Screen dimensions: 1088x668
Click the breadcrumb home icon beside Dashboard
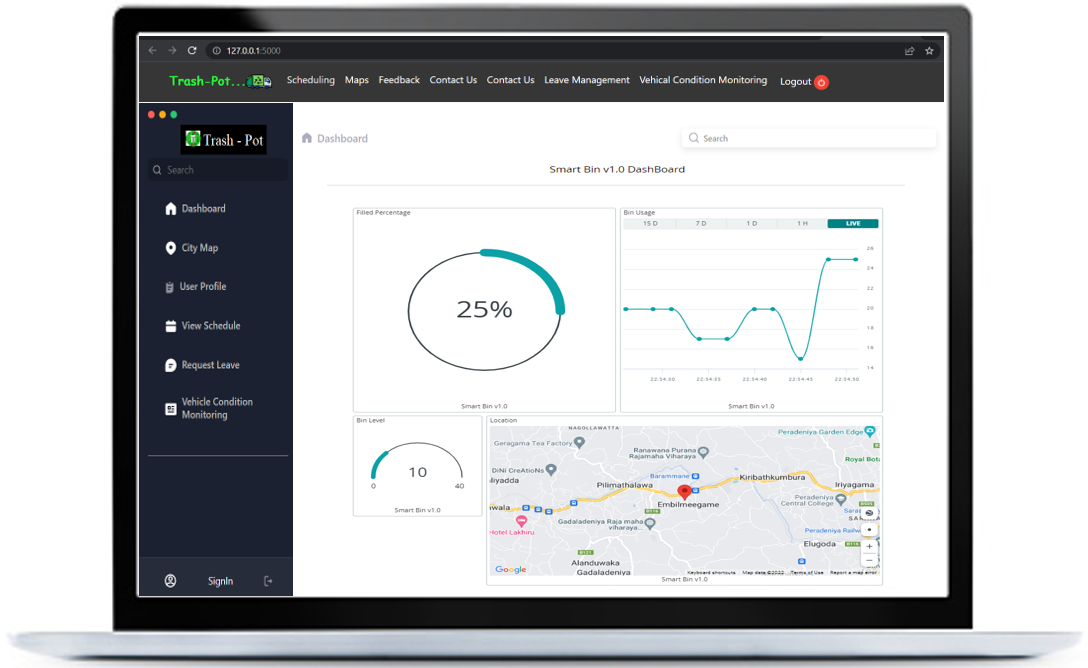point(307,138)
